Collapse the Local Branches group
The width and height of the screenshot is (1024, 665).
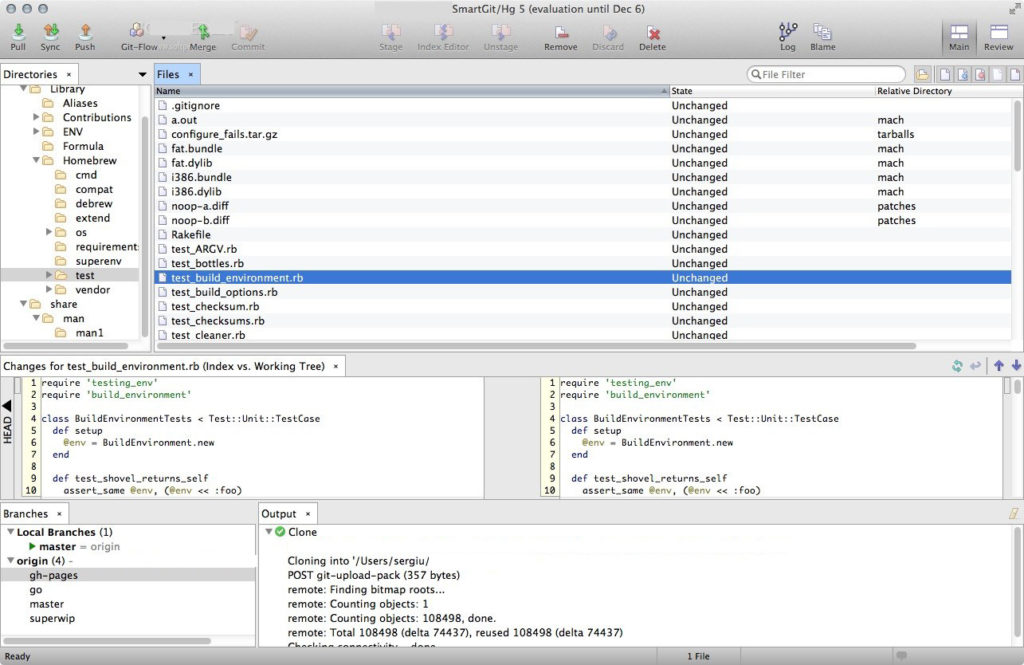(10, 532)
